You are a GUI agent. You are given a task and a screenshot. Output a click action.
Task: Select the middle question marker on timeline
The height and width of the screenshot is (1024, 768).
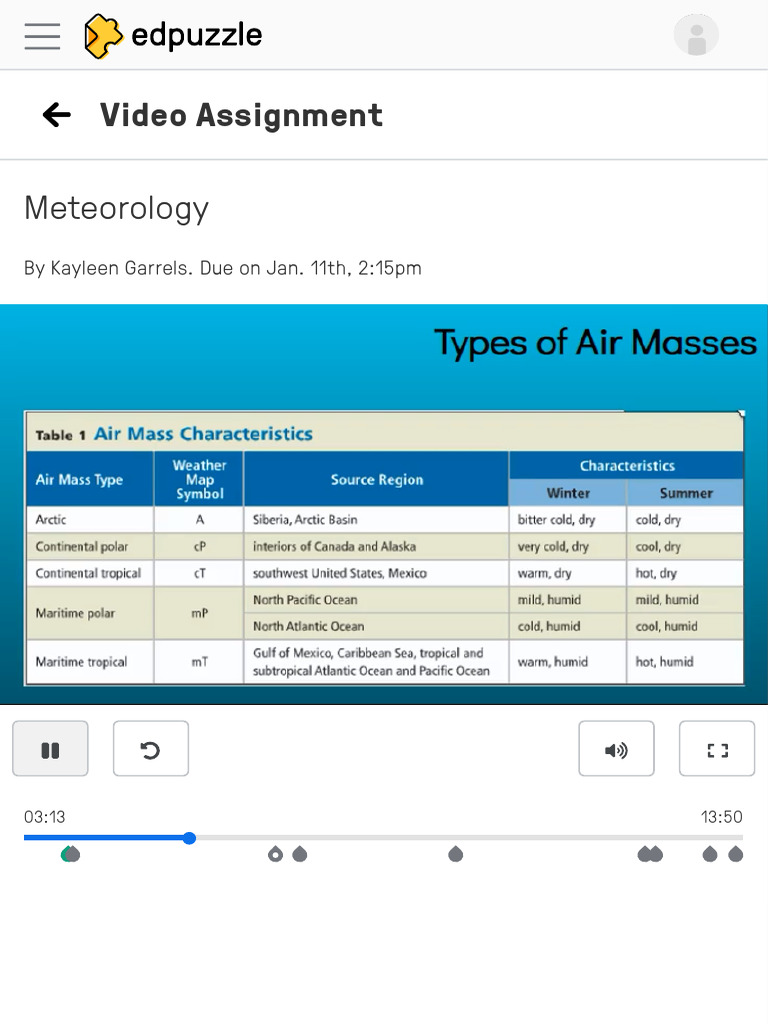(456, 854)
